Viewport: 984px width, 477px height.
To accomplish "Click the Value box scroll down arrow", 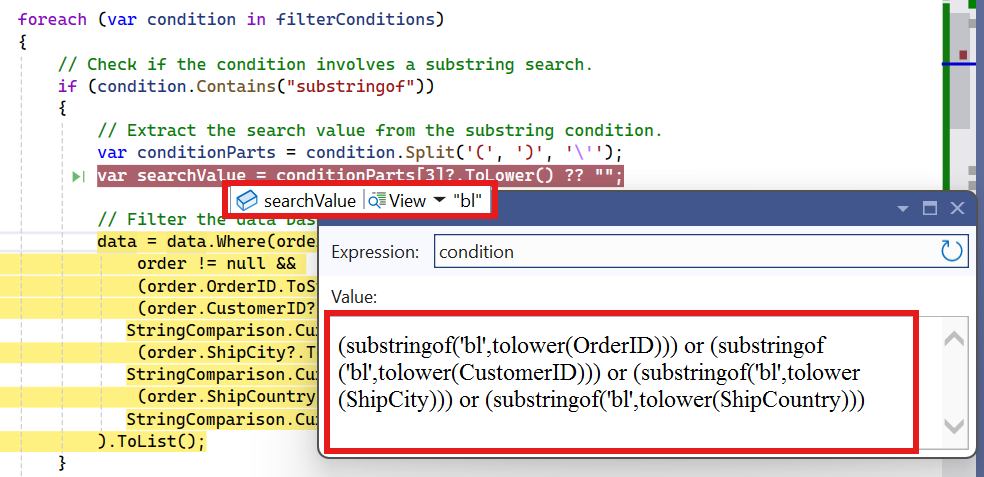I will pyautogui.click(x=954, y=427).
